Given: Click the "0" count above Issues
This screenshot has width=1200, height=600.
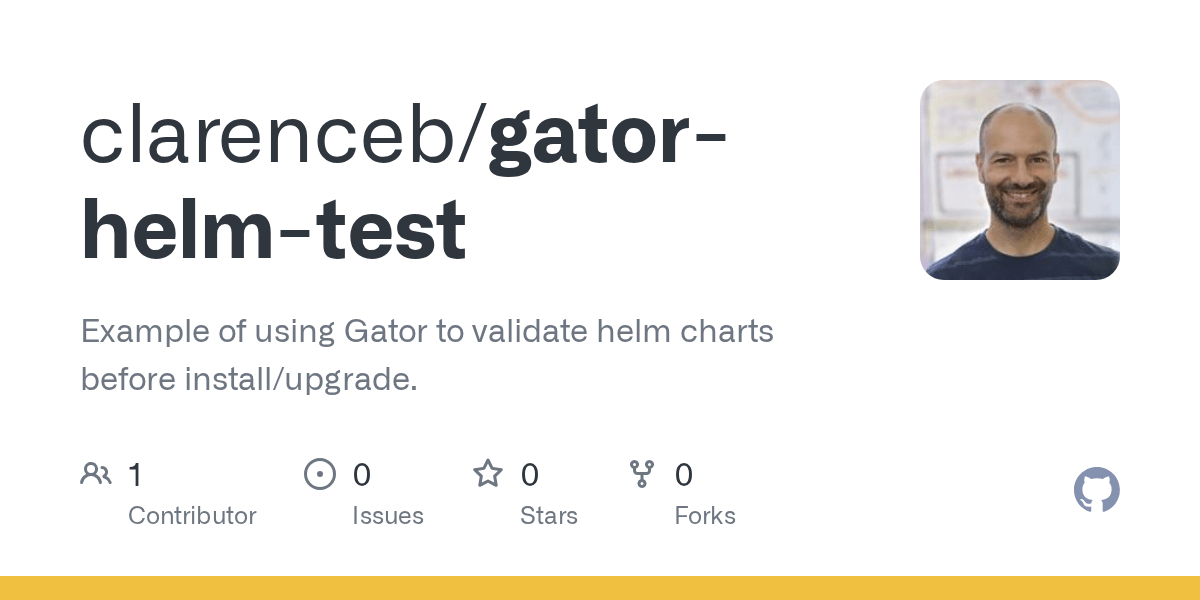Looking at the screenshot, I should tap(362, 475).
